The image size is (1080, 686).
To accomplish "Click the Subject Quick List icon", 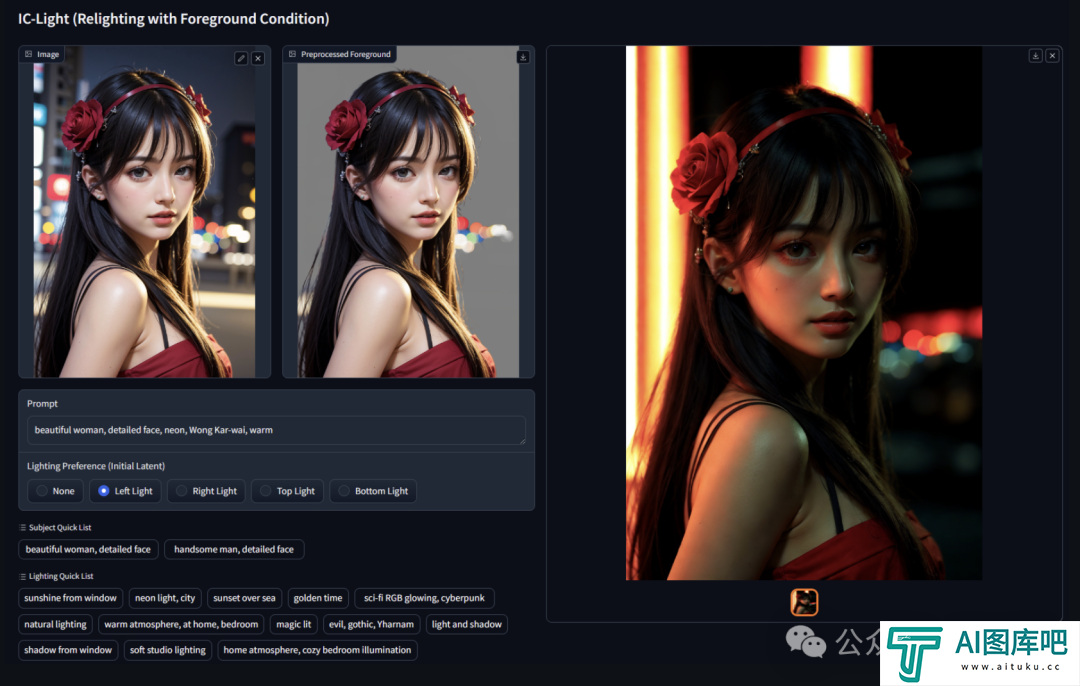I will point(23,528).
